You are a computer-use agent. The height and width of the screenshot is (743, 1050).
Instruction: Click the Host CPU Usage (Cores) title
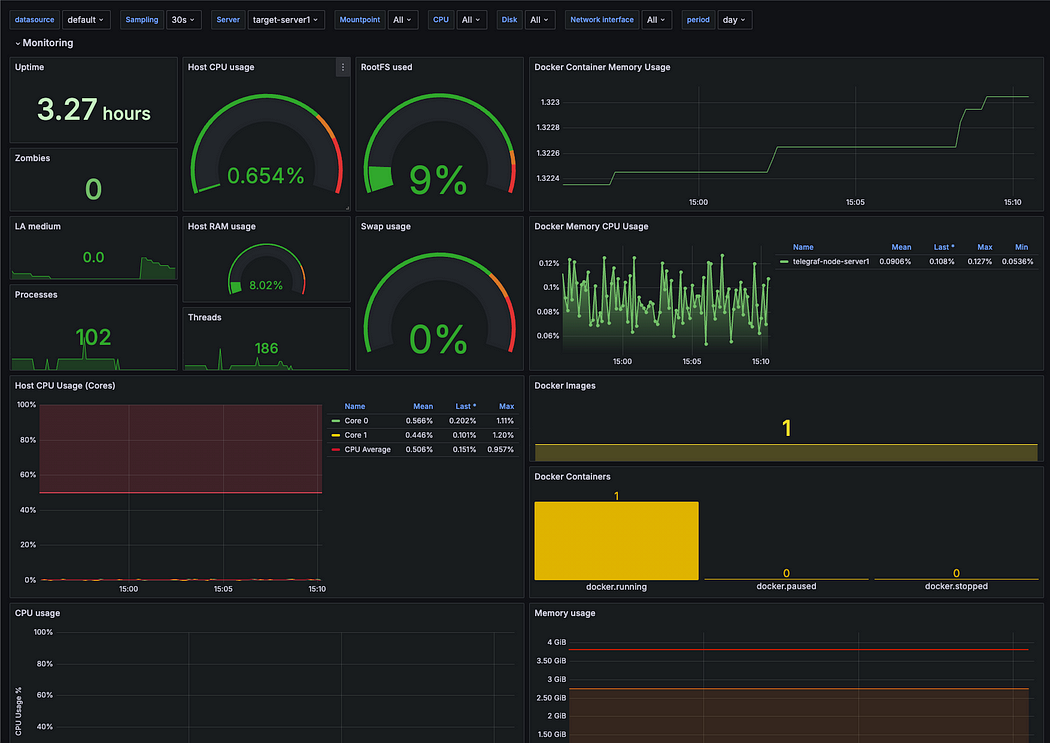point(65,386)
